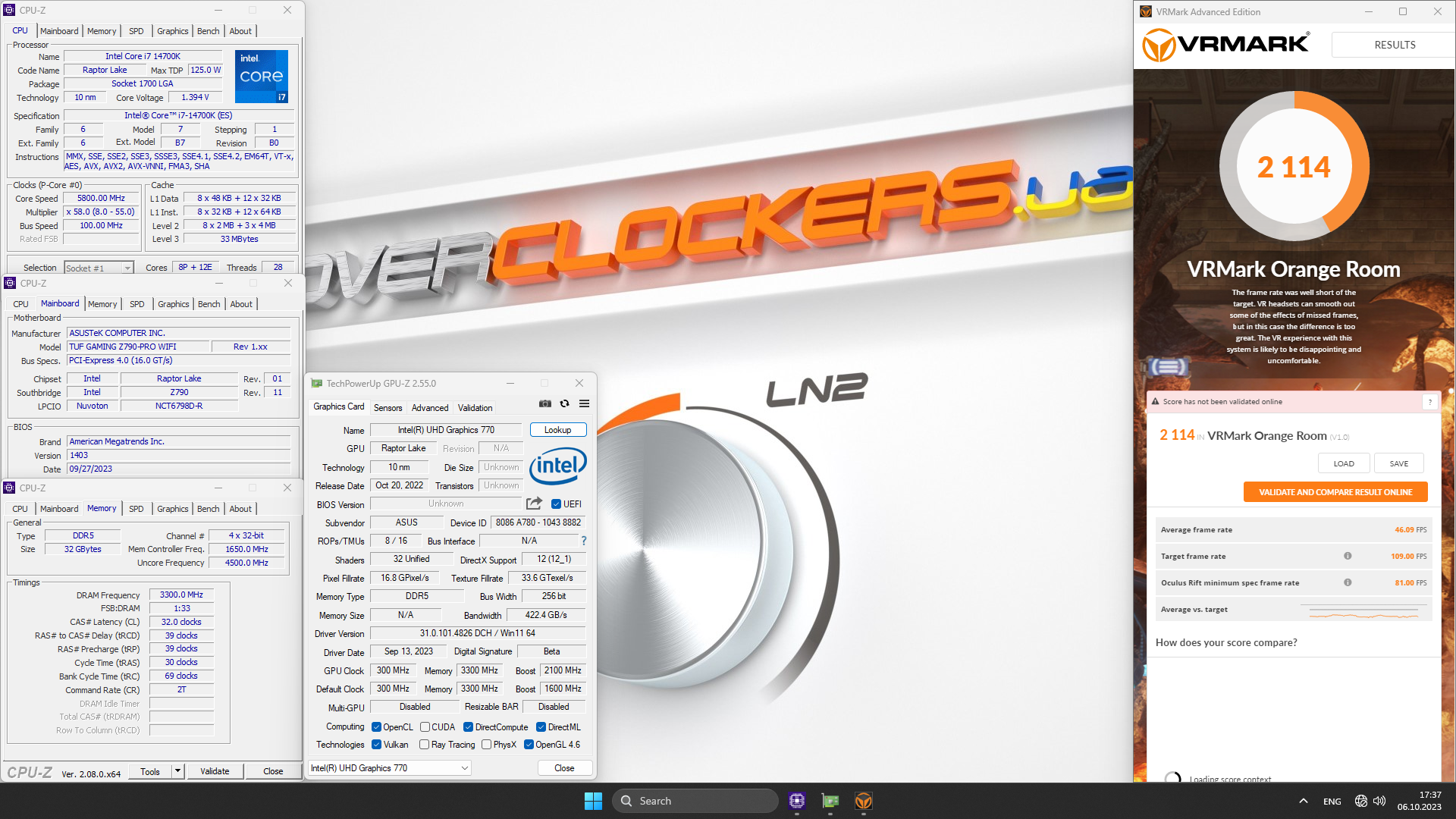The width and height of the screenshot is (1456, 819).
Task: Click the DRAM Frequency value 3300.0 MHz
Action: [182, 595]
